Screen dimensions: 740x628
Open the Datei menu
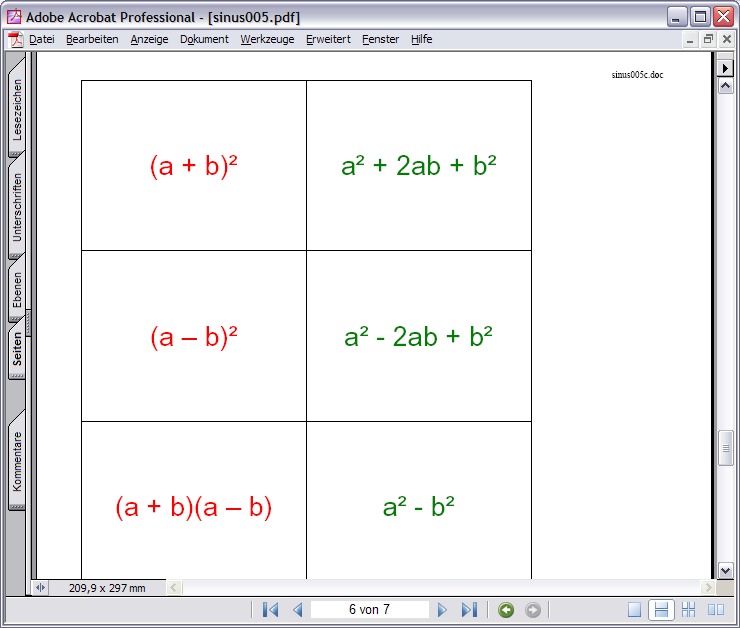pyautogui.click(x=42, y=39)
